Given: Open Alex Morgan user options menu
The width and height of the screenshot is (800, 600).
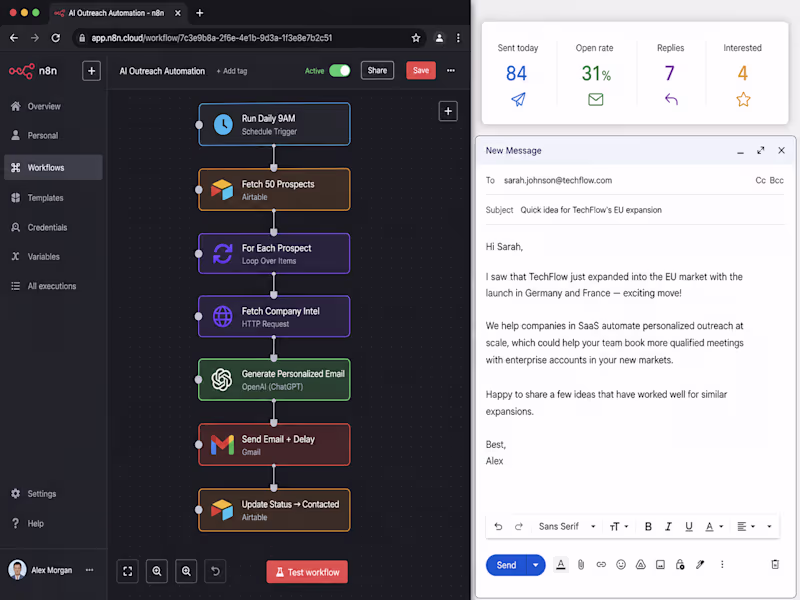Looking at the screenshot, I should click(89, 570).
